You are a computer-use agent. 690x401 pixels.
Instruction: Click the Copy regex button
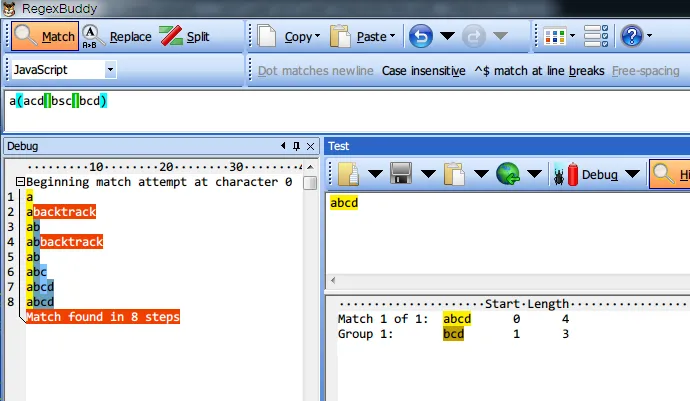(x=284, y=37)
